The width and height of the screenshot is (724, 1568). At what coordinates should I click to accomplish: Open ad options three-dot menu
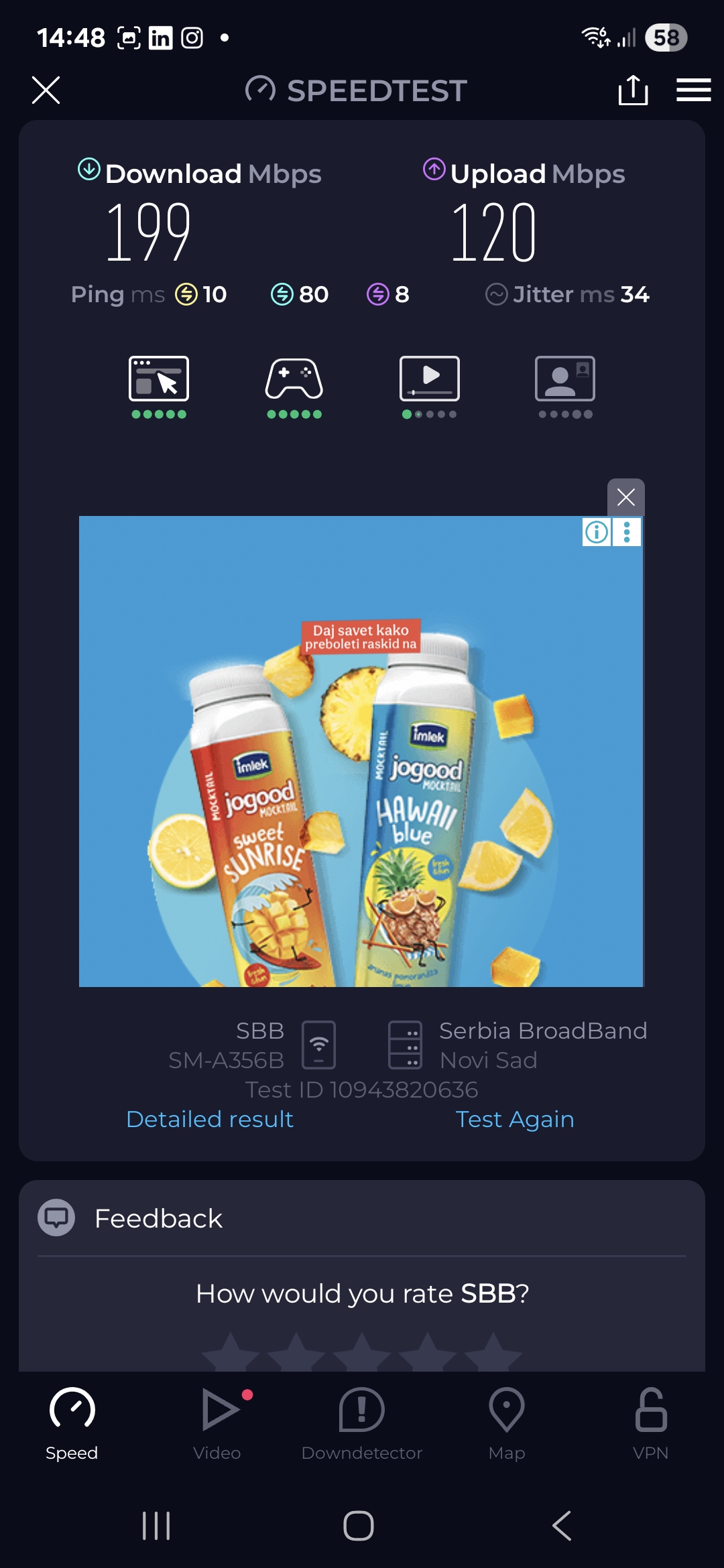(x=627, y=532)
